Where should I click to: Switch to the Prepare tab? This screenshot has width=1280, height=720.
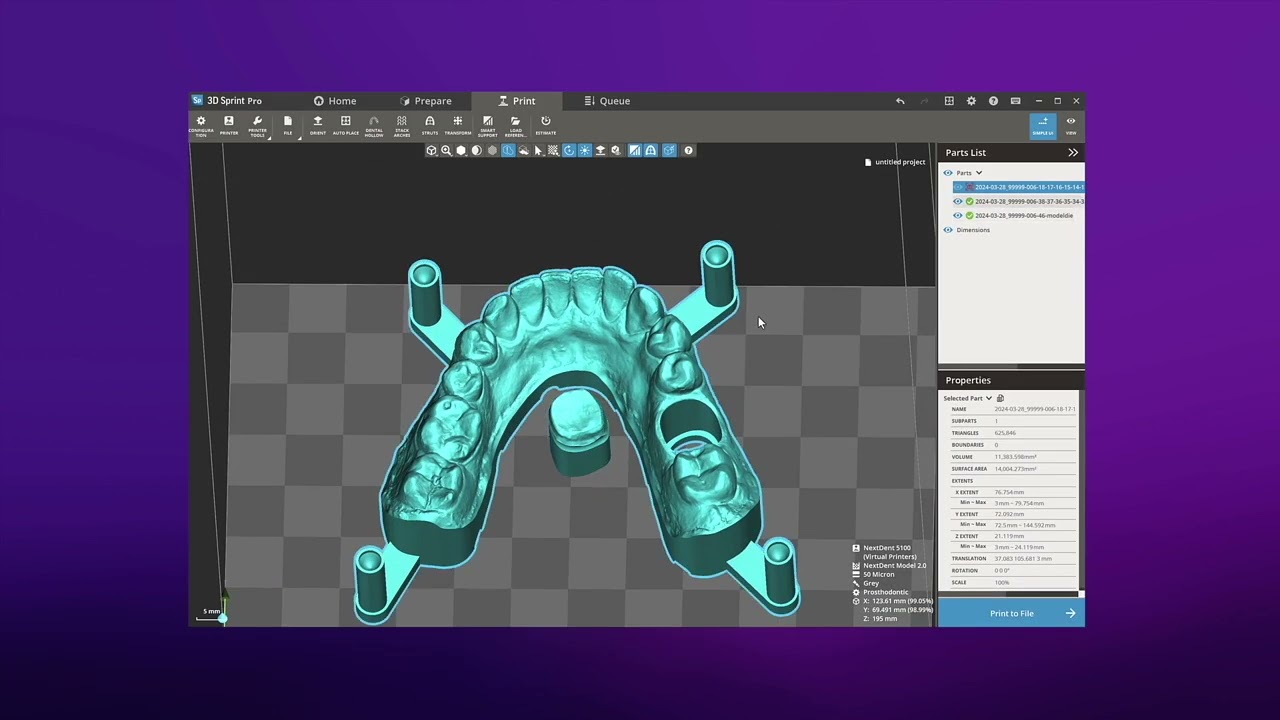click(426, 101)
